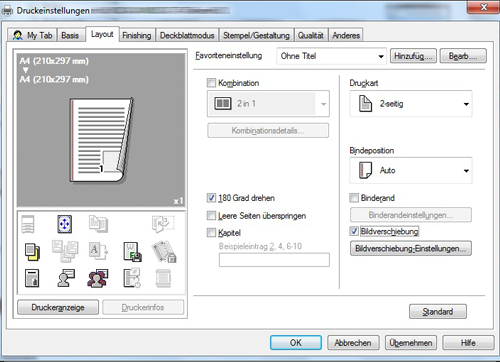
Task: Click the Druckeranzeige button
Action: 58,307
